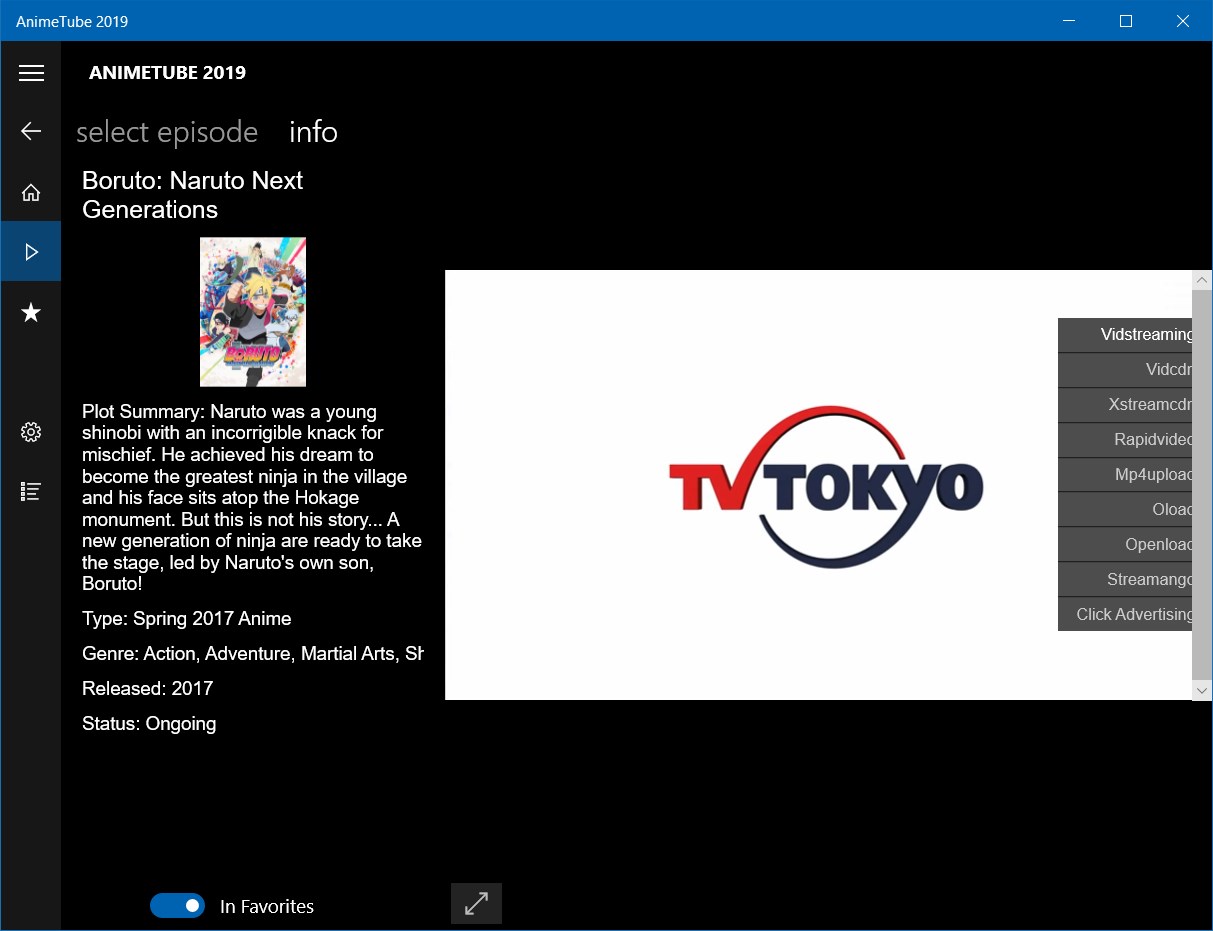Click the Released: 2017 line

pos(148,688)
